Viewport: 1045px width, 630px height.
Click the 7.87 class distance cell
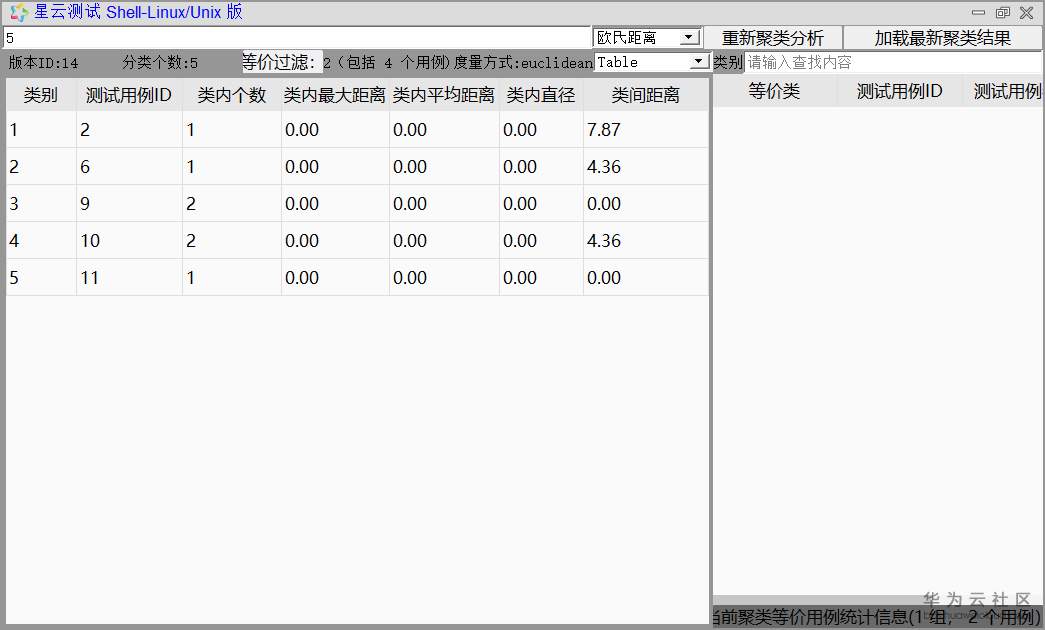645,129
